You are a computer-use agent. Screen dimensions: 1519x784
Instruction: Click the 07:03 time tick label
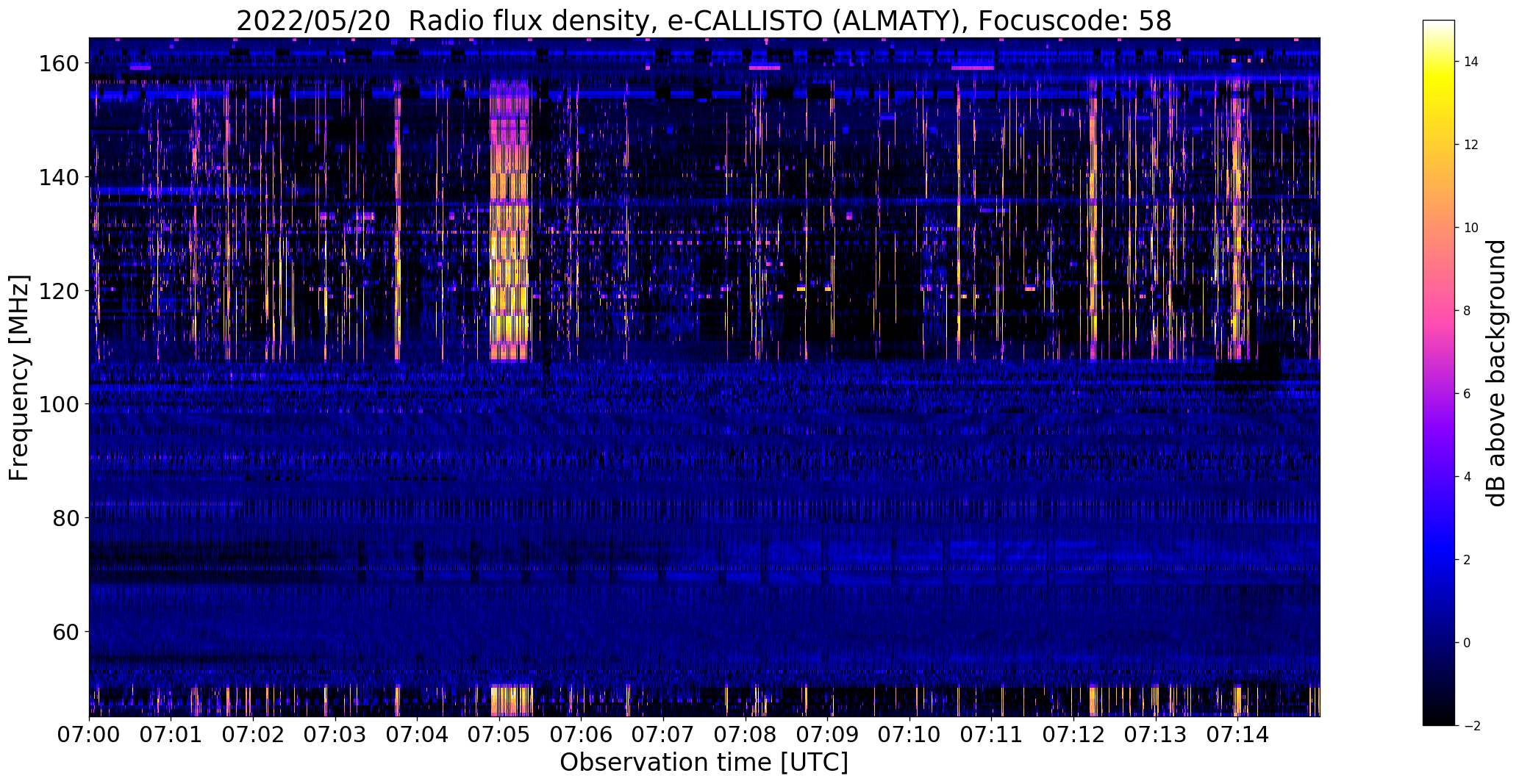click(335, 733)
